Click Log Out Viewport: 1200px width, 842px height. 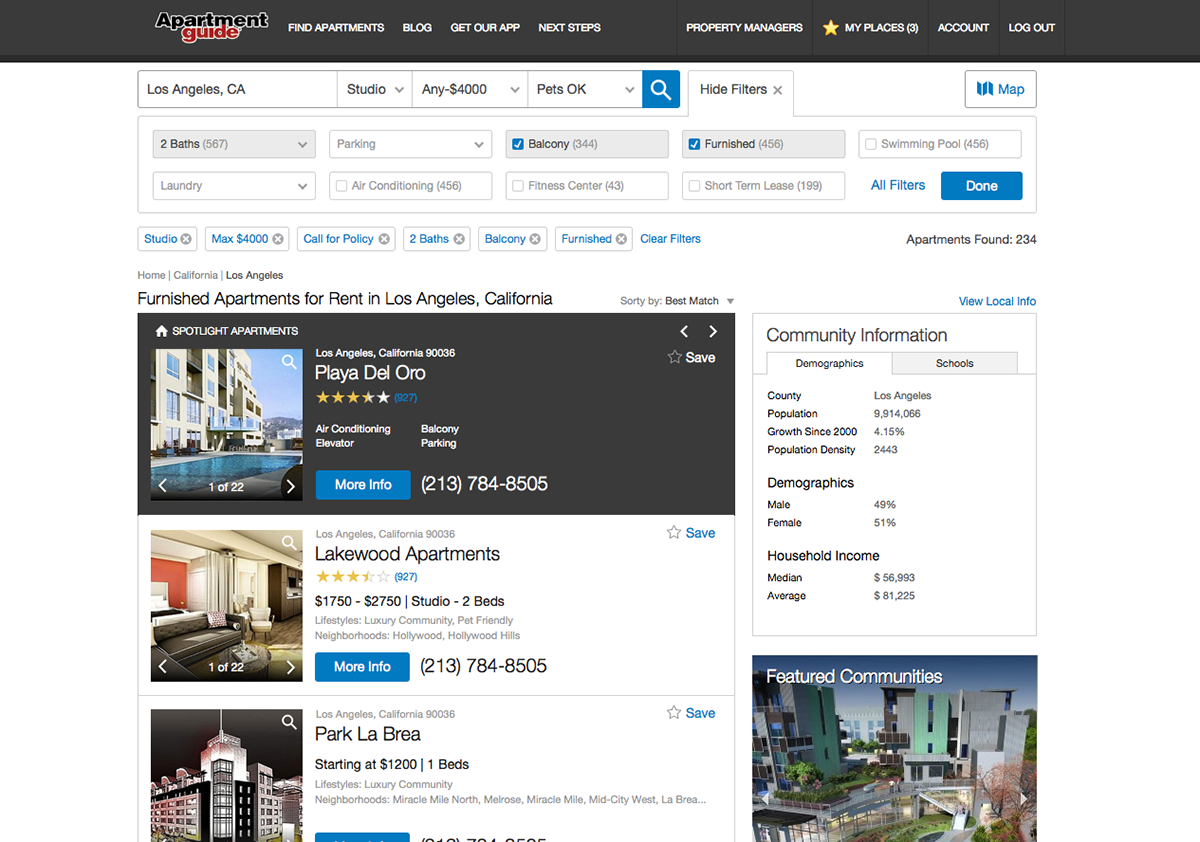pos(1031,28)
